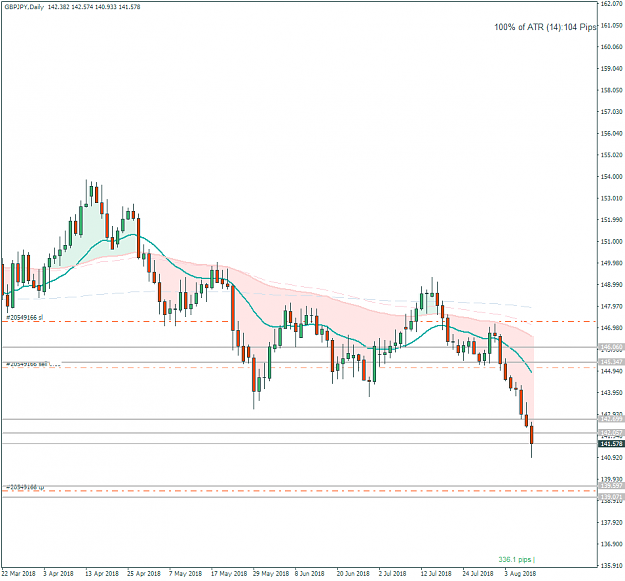Click the '29 May 2018' date label
Viewport: 625px width, 581px height.
(x=271, y=573)
